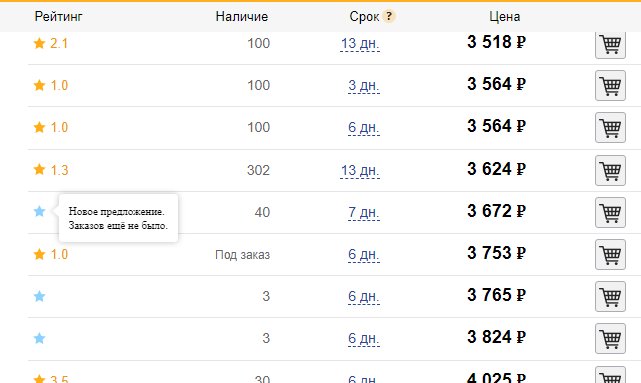Click the cart icon for 3 672 ₽

tap(610, 213)
